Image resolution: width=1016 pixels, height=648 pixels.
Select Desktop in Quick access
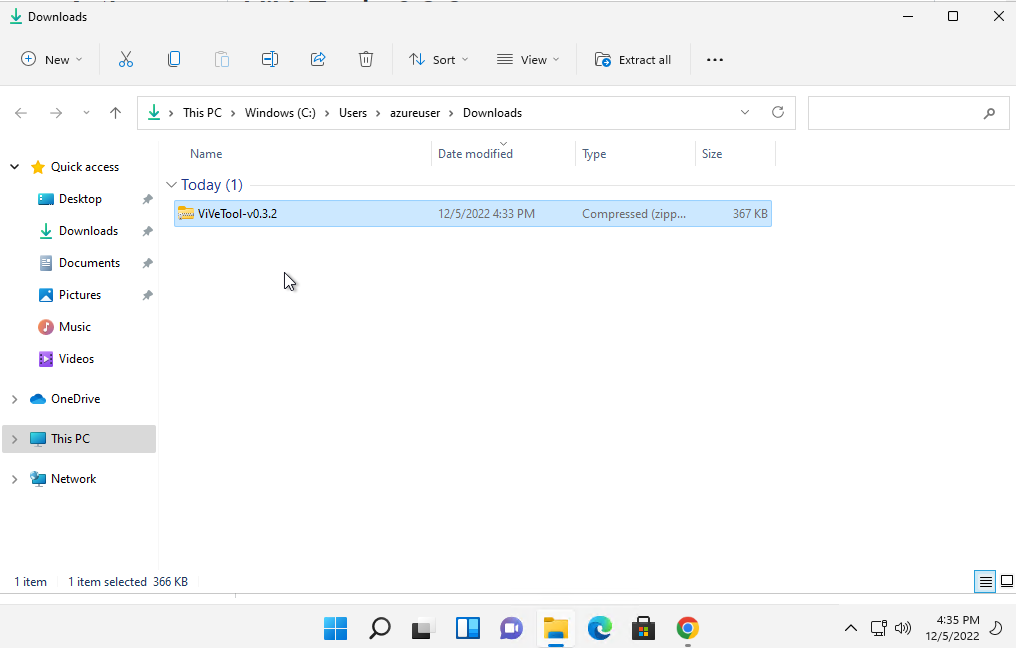tap(80, 199)
